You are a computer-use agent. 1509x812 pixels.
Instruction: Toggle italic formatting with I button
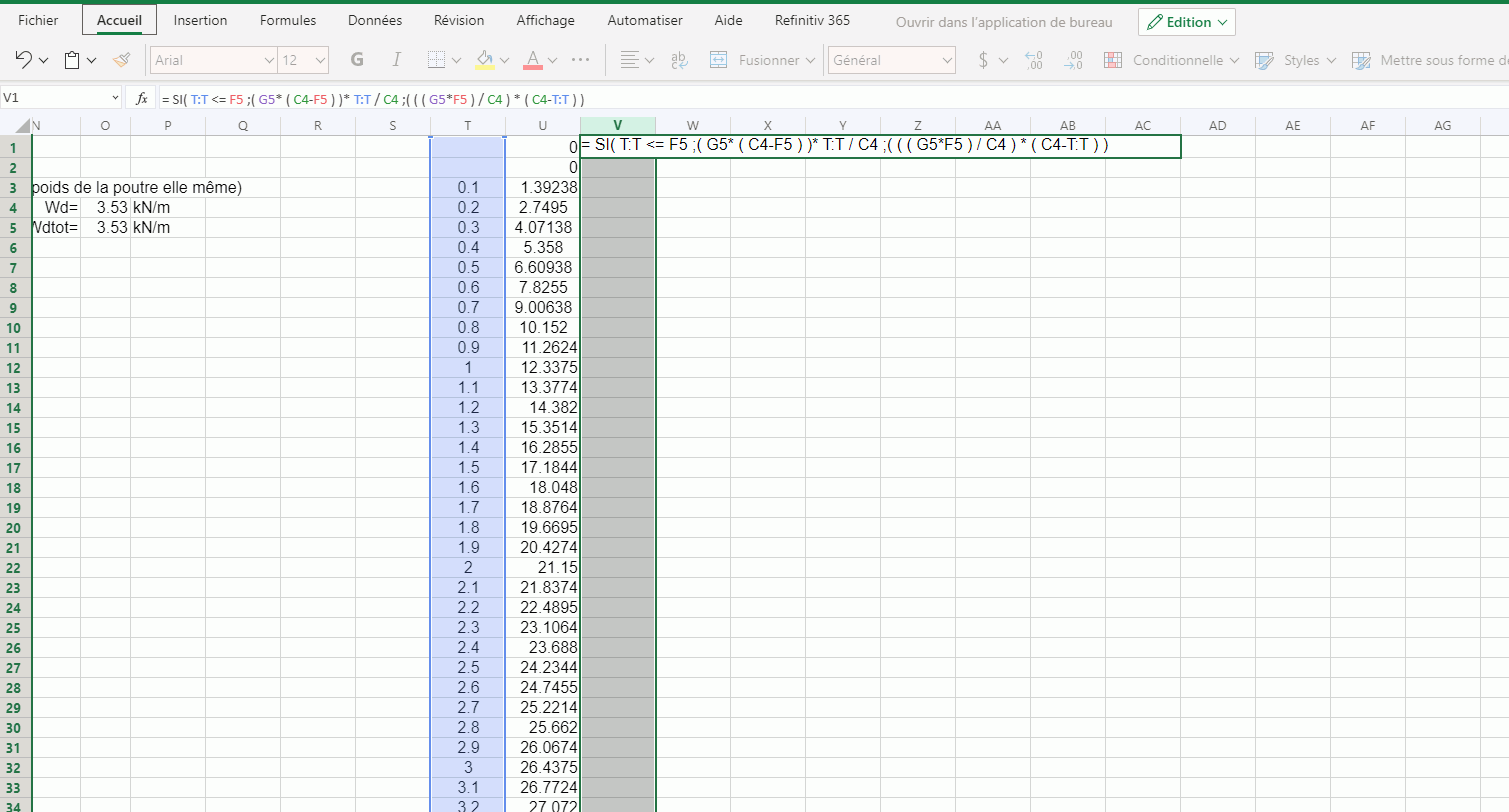point(396,60)
